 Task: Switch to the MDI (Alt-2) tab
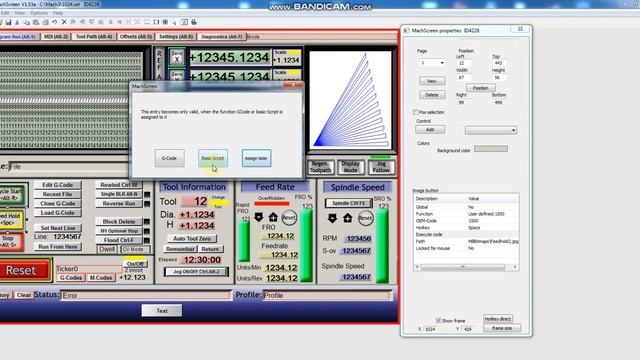click(56, 37)
